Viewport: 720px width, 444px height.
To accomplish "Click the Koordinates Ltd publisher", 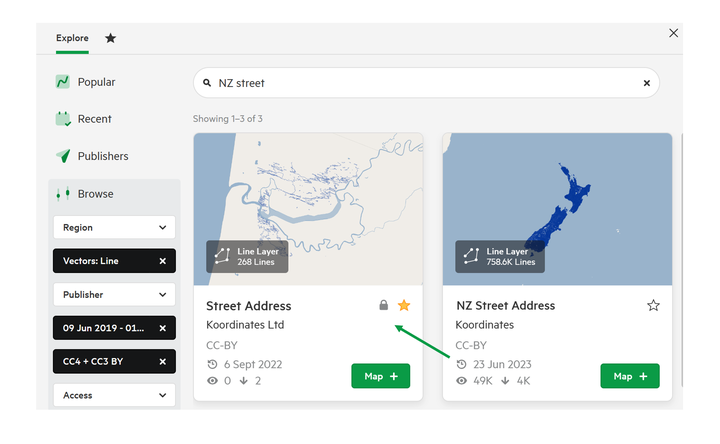I will pos(245,325).
